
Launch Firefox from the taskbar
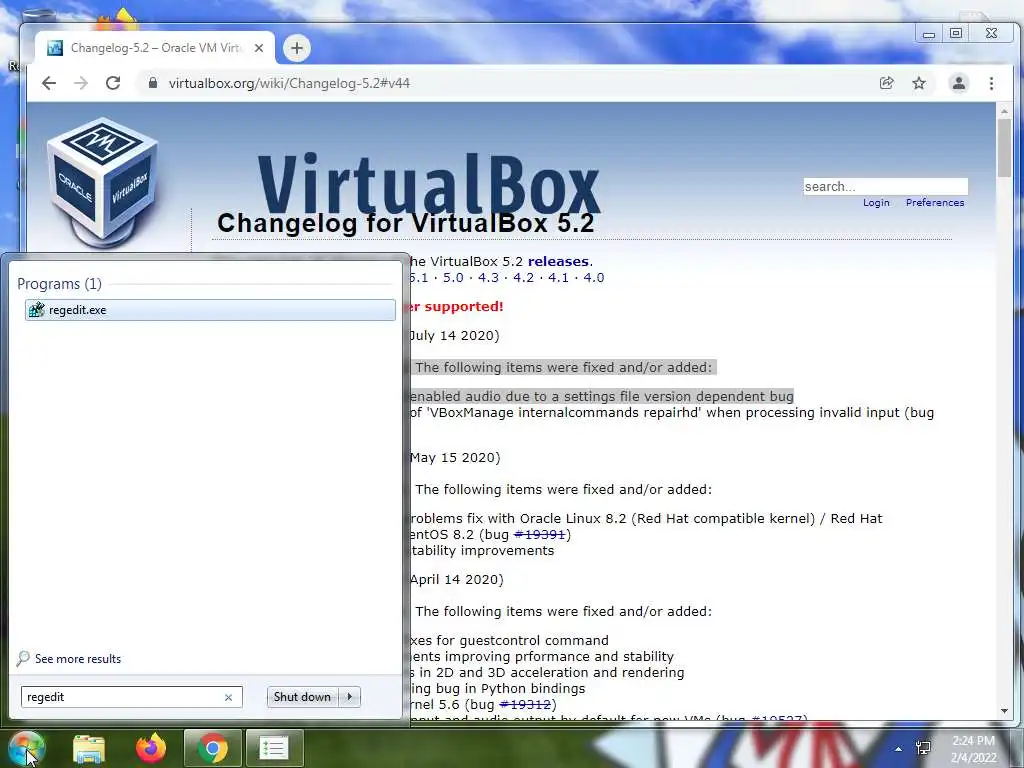click(151, 748)
